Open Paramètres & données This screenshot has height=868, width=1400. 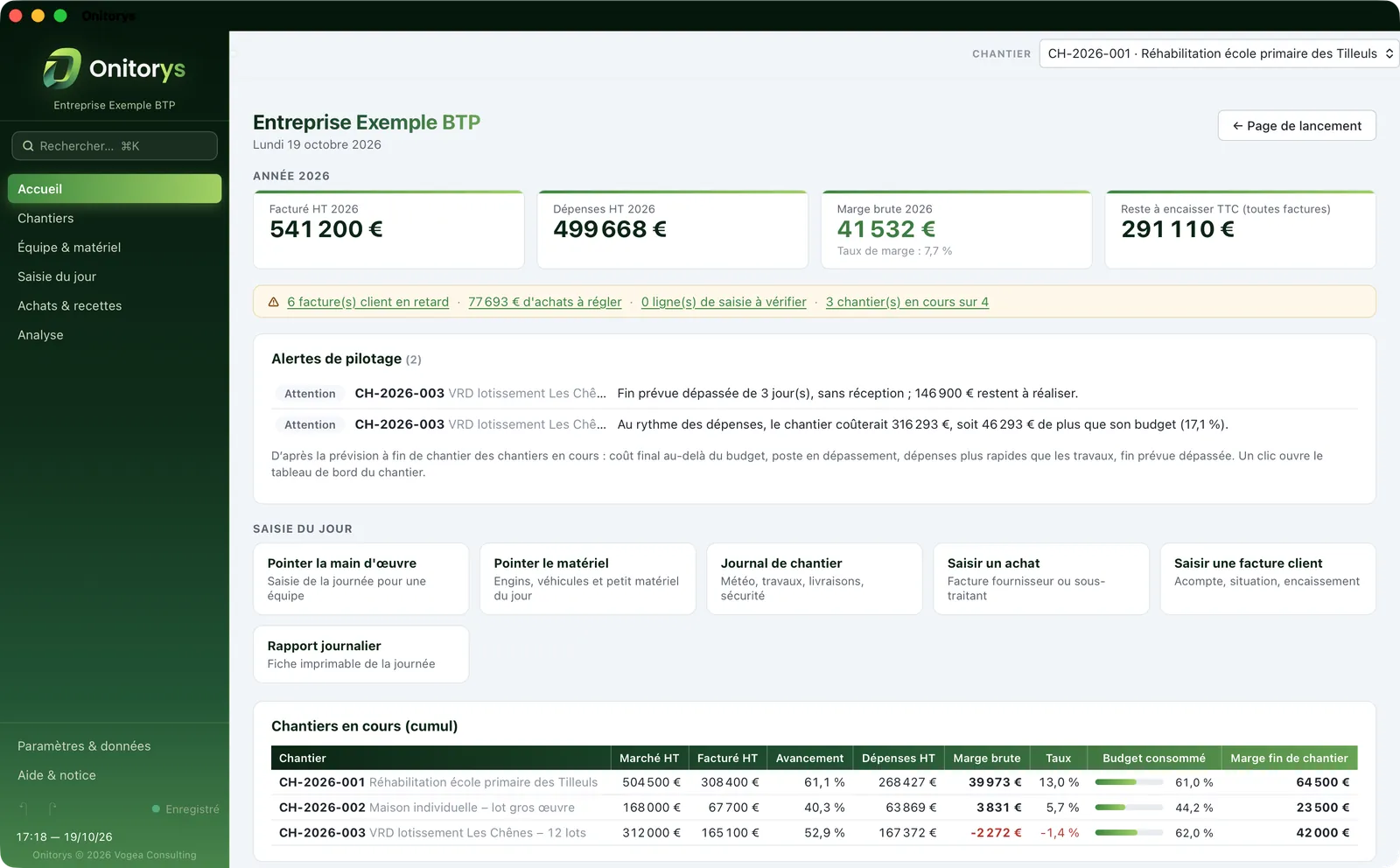[x=115, y=746]
